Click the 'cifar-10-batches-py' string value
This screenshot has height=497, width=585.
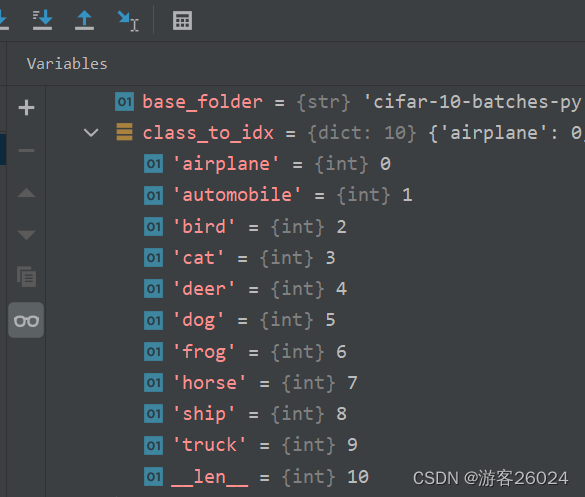click(x=474, y=102)
